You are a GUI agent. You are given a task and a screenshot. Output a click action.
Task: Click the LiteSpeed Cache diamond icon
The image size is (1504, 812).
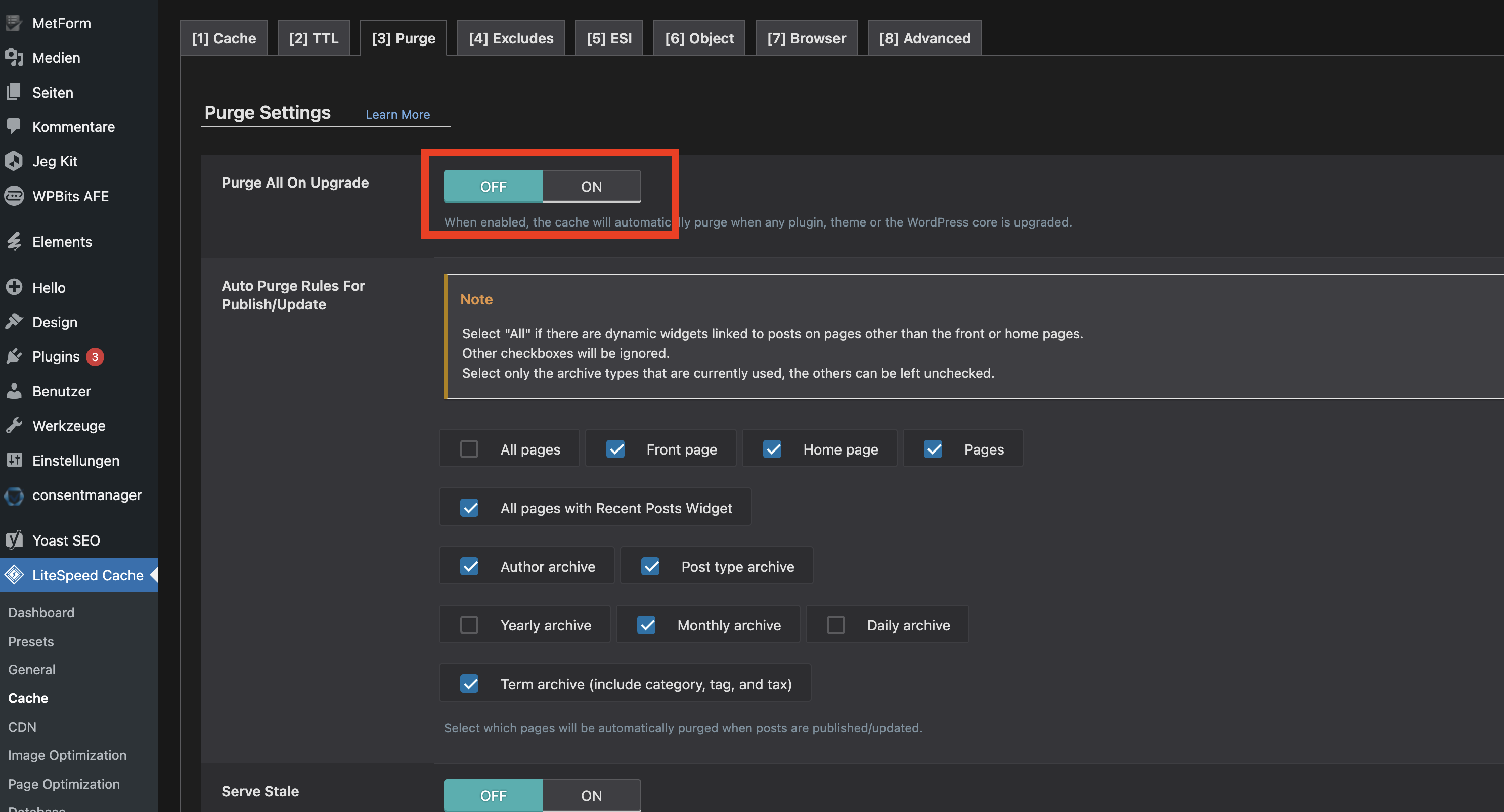click(14, 575)
